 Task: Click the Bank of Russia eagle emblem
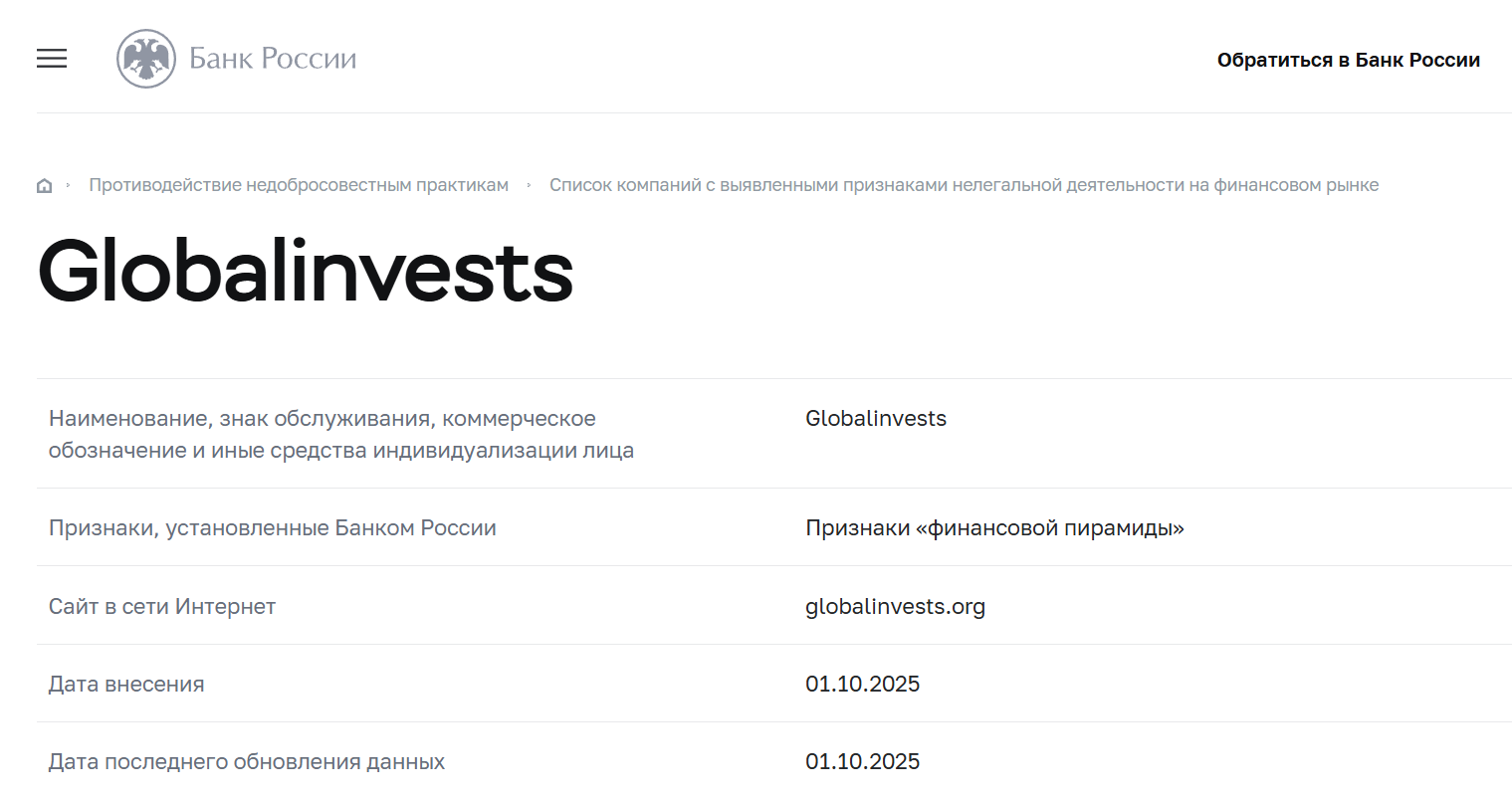[146, 59]
